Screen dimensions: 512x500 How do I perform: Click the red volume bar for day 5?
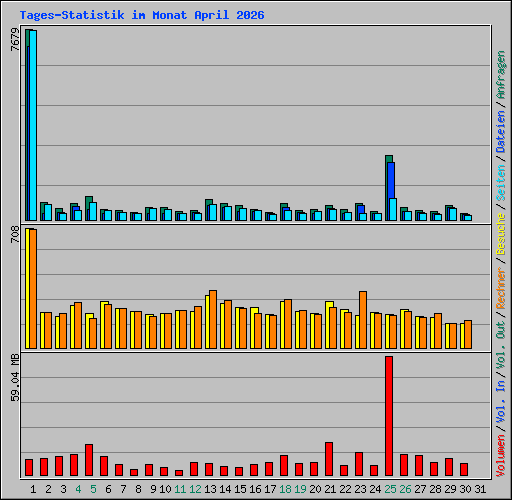[89, 460]
